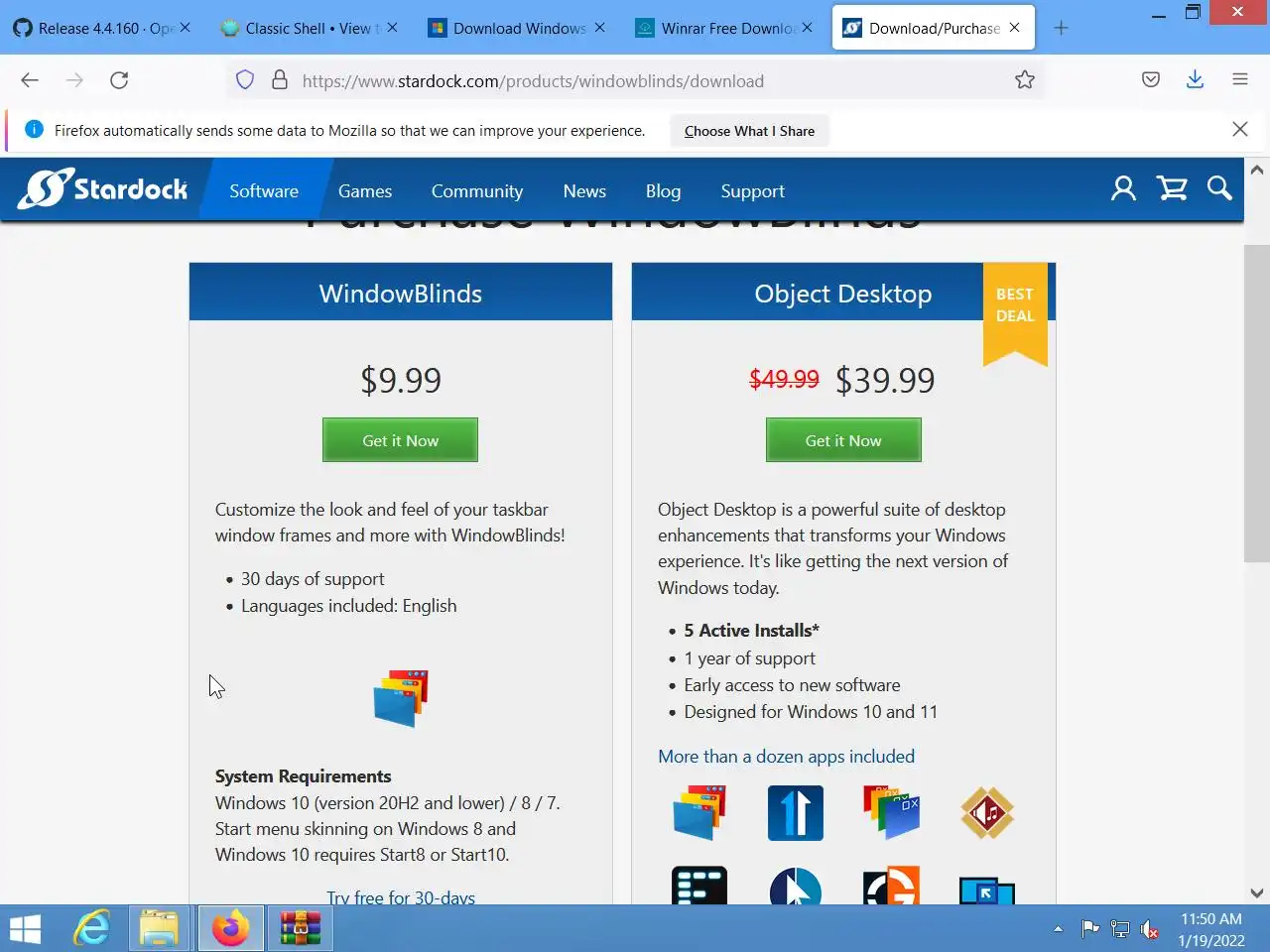1270x952 pixels.
Task: Open the Stardock account profile icon
Action: (1123, 188)
